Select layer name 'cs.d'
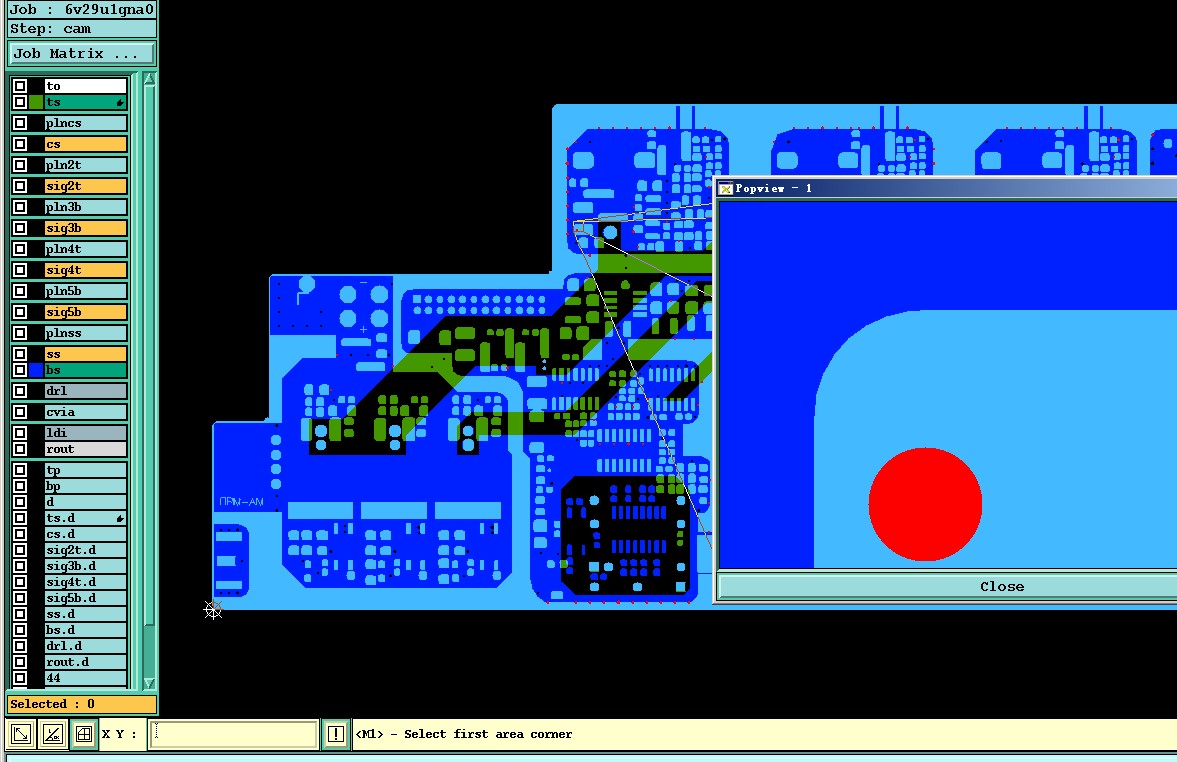Viewport: 1177px width, 762px height. tap(86, 535)
